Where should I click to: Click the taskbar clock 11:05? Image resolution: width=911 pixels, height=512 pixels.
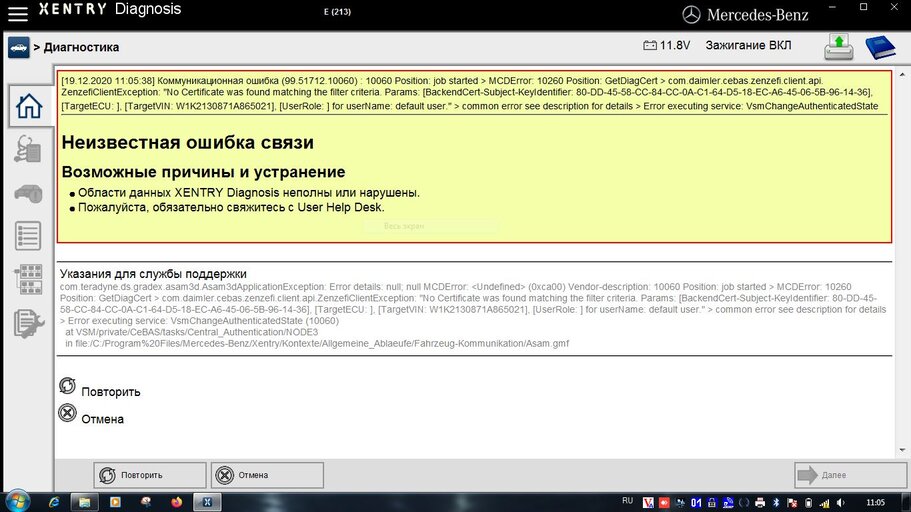(x=876, y=503)
